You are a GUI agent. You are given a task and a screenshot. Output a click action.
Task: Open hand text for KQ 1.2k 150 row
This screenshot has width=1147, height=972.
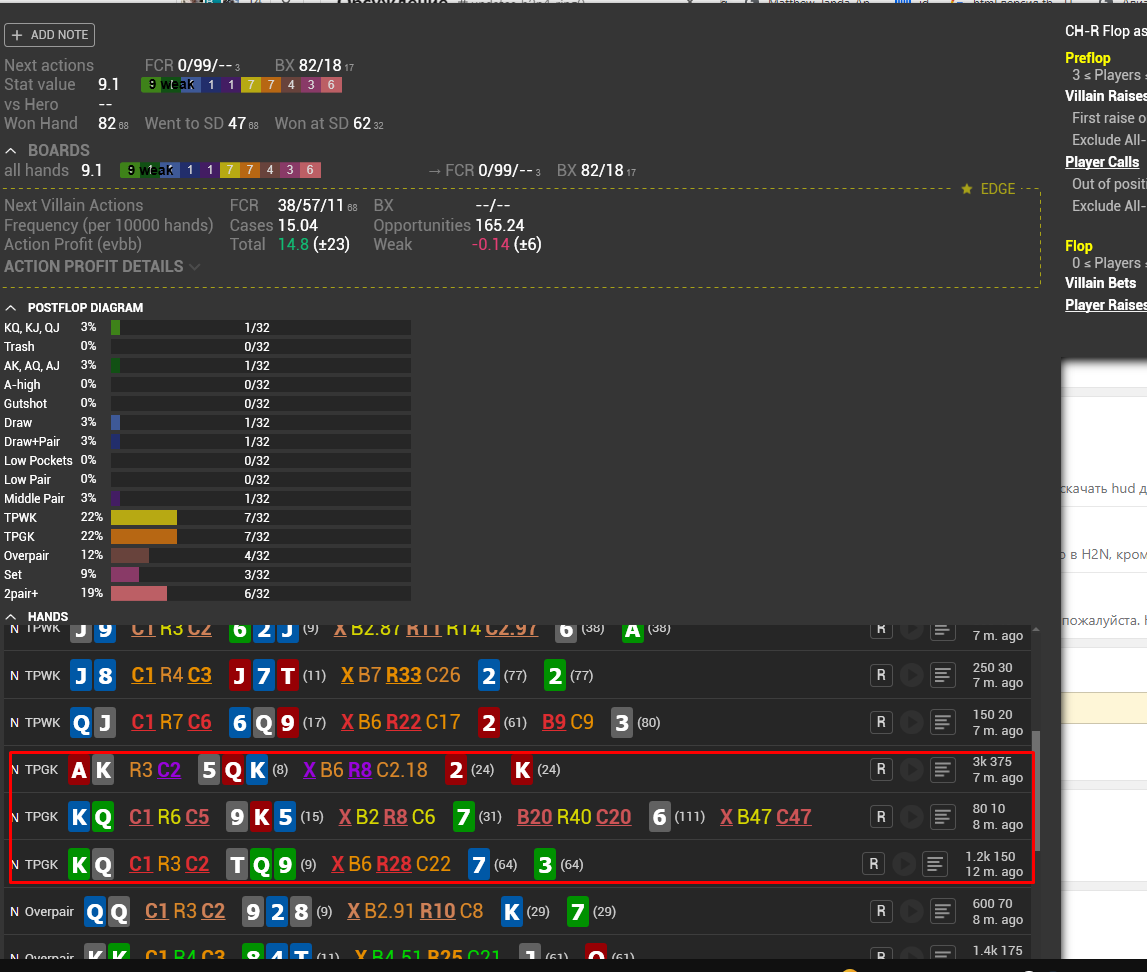pos(935,864)
